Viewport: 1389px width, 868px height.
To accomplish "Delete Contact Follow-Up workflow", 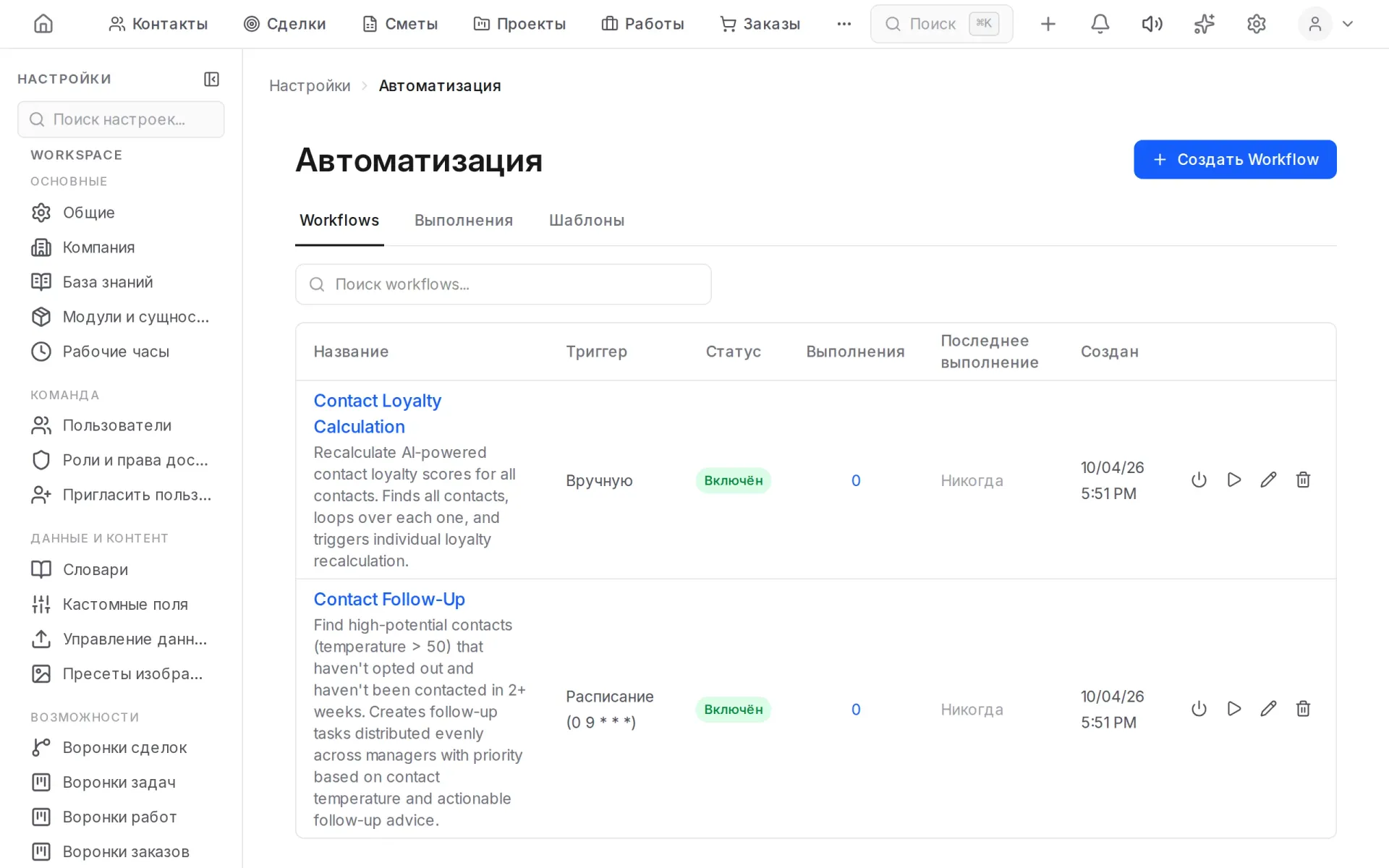I will pos(1303,709).
